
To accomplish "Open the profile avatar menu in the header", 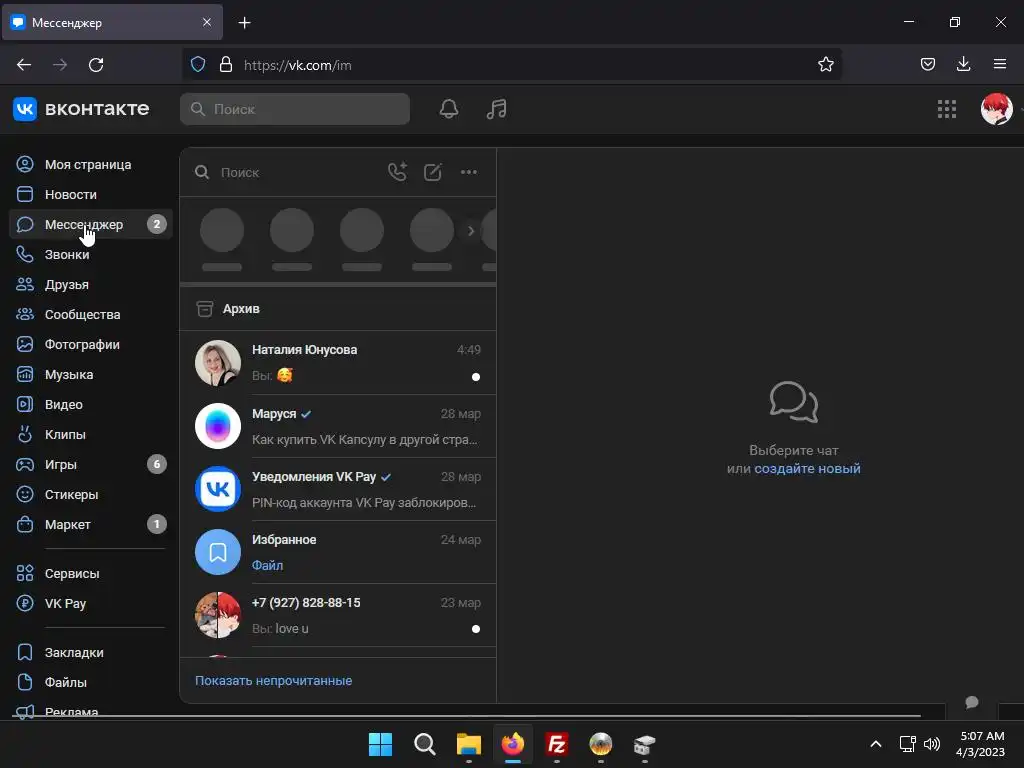I will tap(997, 109).
